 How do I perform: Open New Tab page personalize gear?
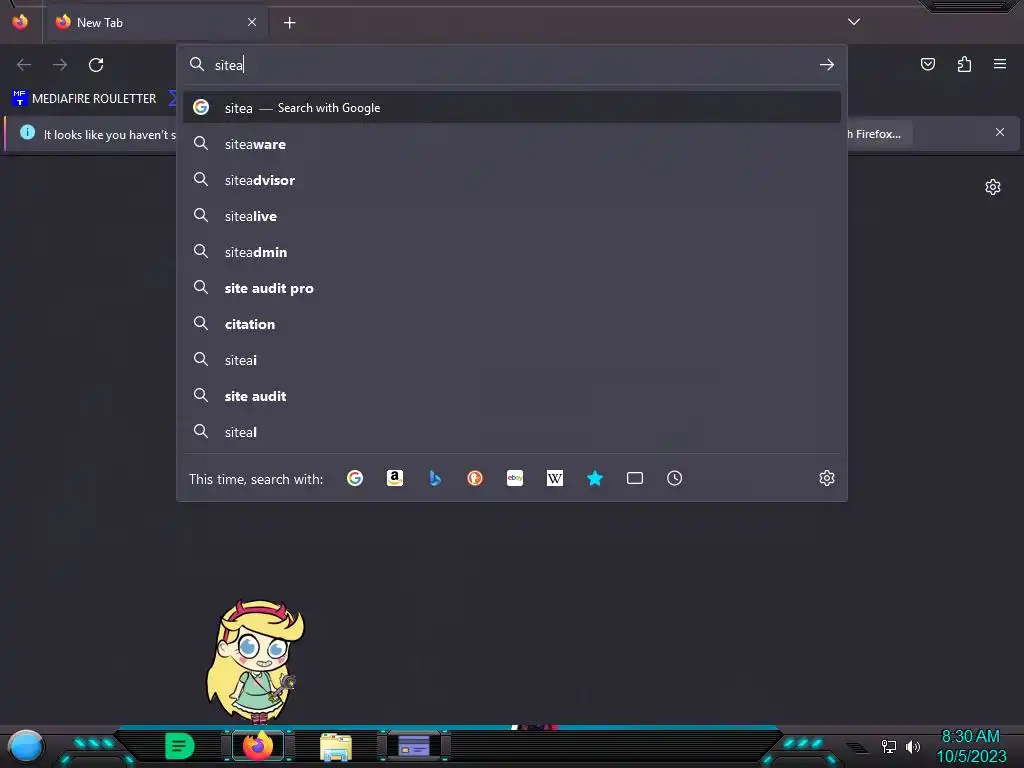click(993, 187)
